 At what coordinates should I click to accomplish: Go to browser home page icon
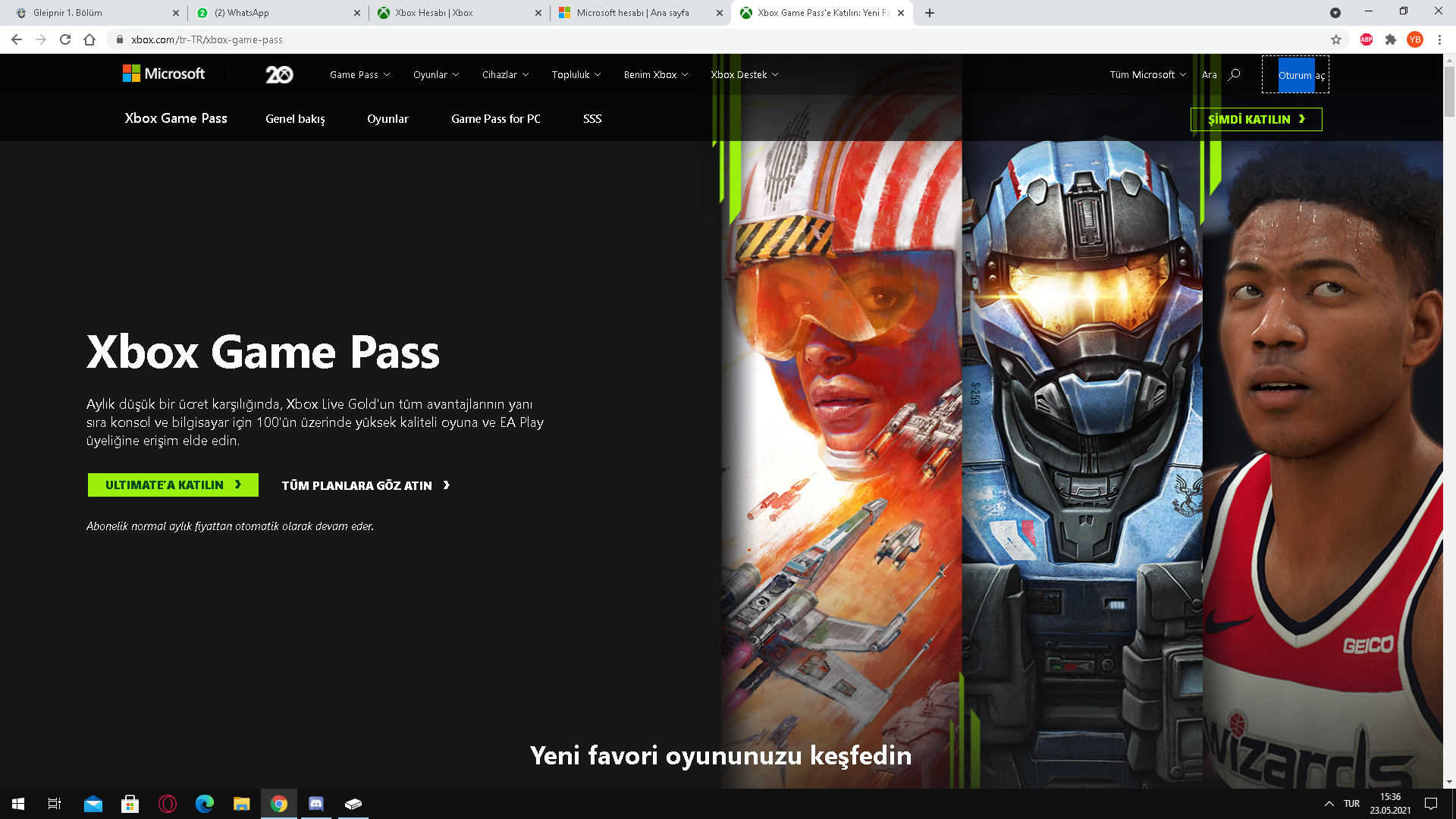[x=89, y=39]
